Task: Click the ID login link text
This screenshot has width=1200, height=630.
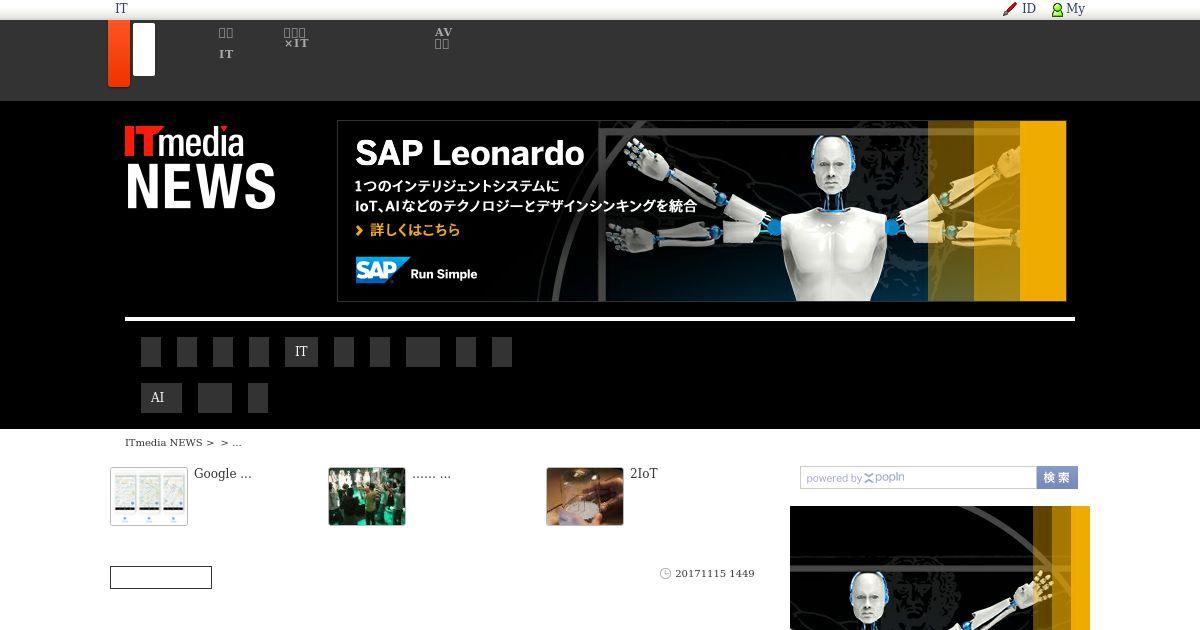Action: coord(1029,9)
